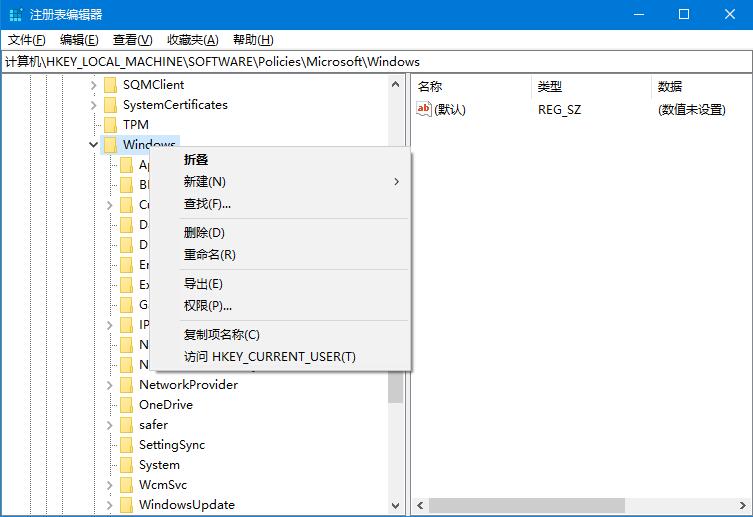The image size is (753, 517).
Task: Select the TPM key folder icon
Action: [x=110, y=125]
